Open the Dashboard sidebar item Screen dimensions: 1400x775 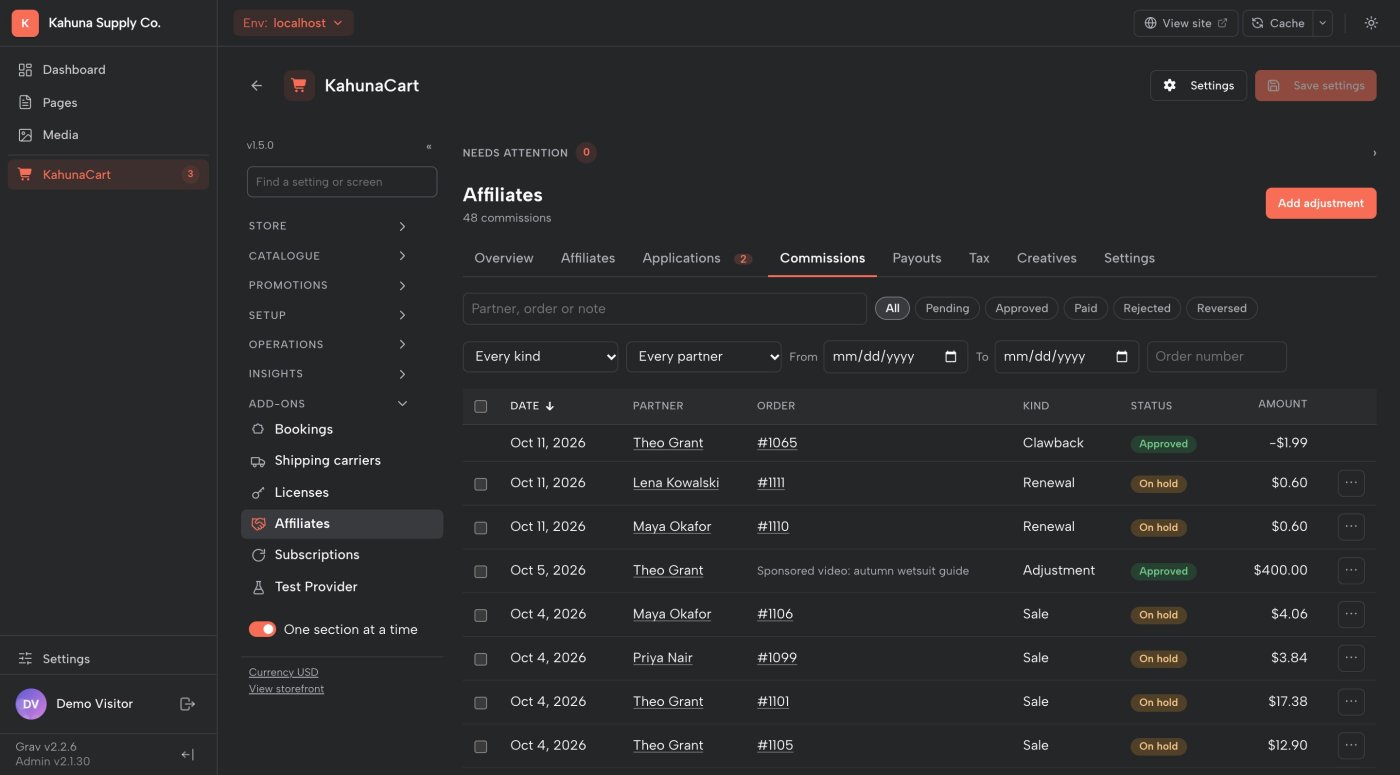pos(108,70)
